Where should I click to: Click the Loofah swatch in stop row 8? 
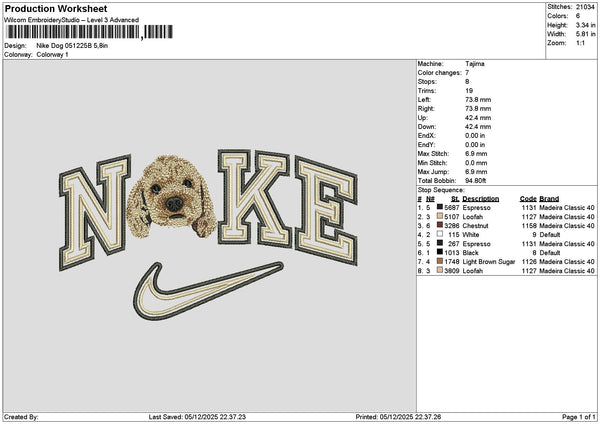click(440, 270)
